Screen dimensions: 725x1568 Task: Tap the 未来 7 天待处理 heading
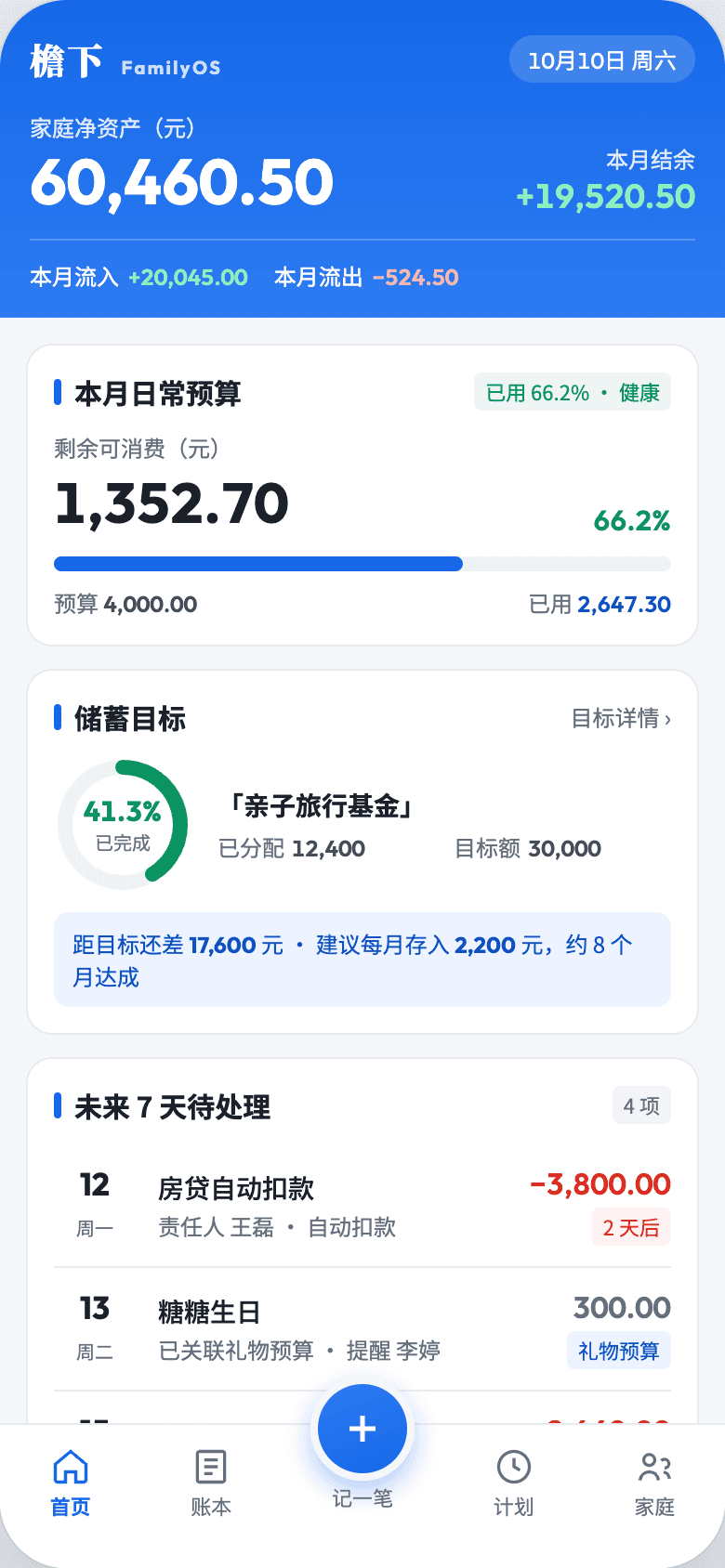173,1106
